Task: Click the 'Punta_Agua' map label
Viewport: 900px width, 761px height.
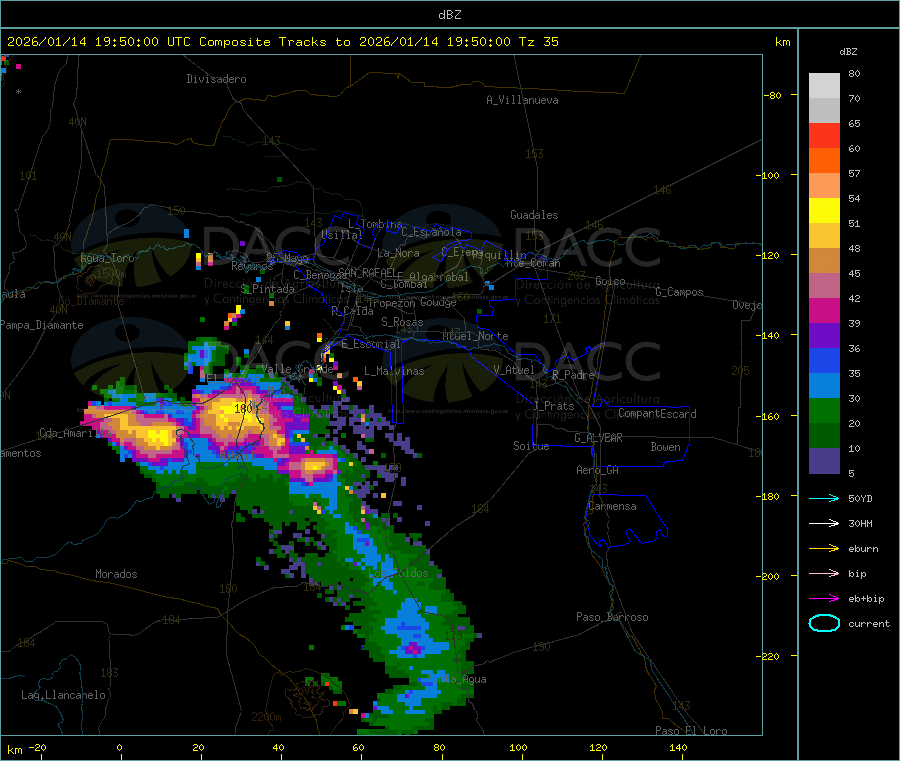Action: [x=457, y=680]
